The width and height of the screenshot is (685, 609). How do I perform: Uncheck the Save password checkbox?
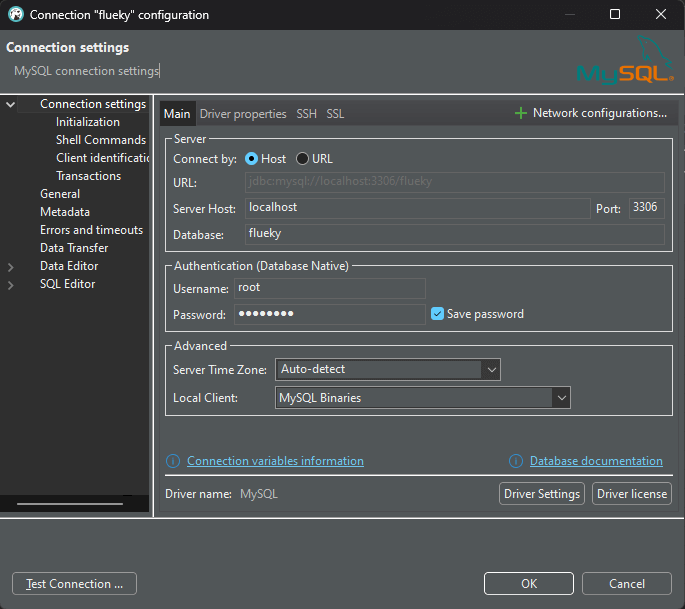tap(438, 314)
